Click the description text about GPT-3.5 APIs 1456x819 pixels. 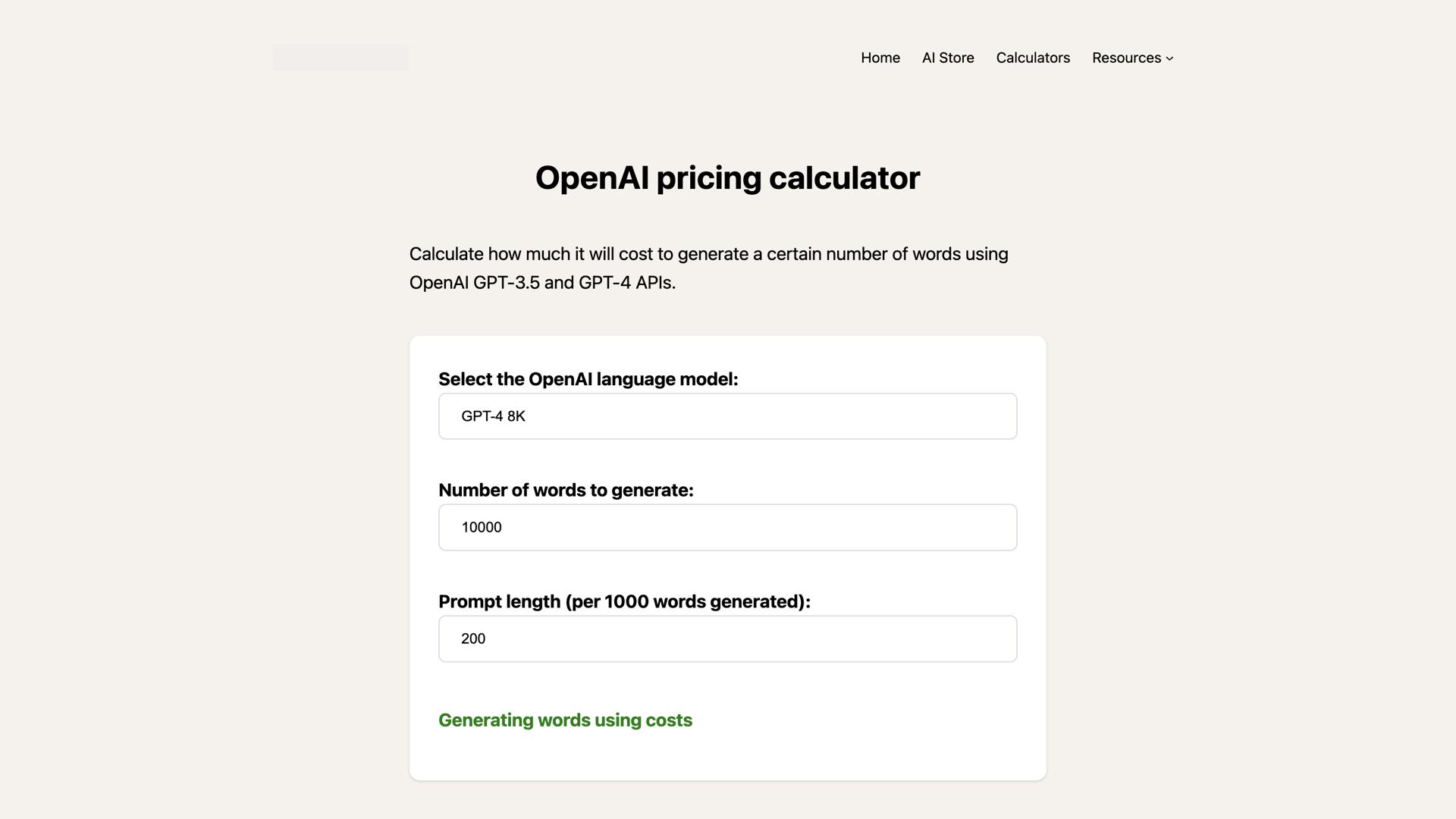(708, 268)
